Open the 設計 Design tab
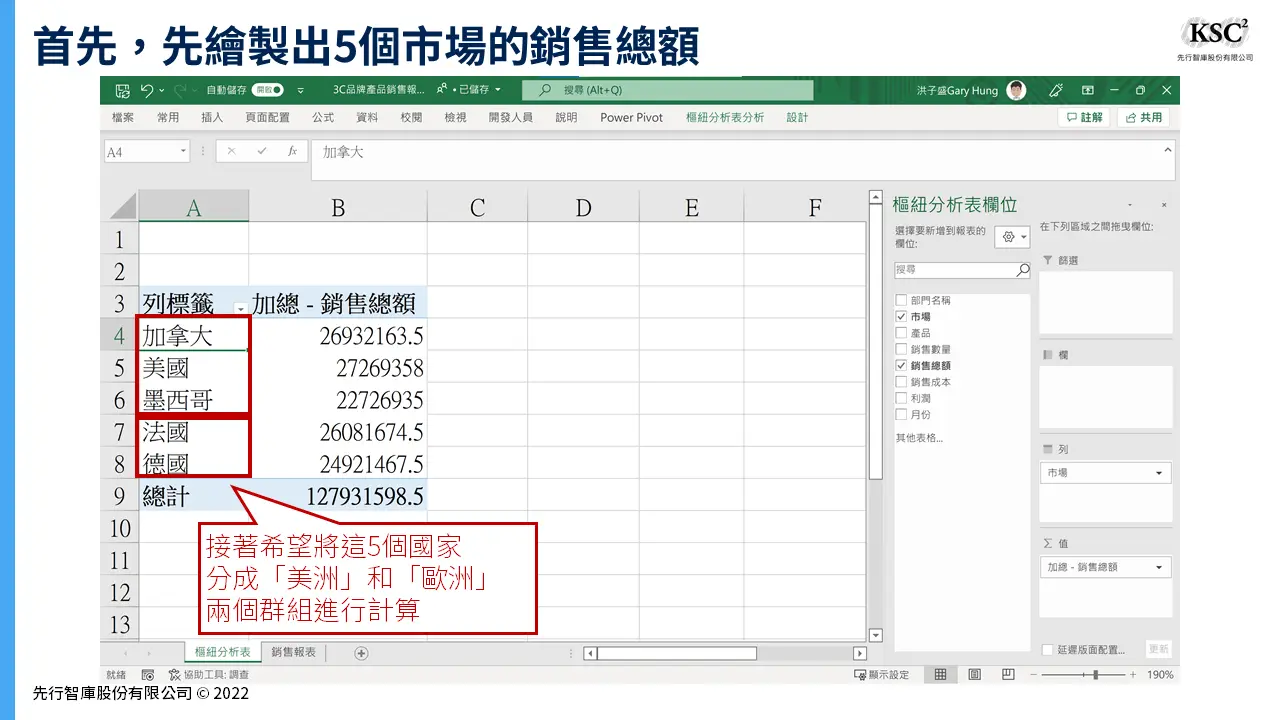Screen dimensions: 1280x720 coord(797,117)
